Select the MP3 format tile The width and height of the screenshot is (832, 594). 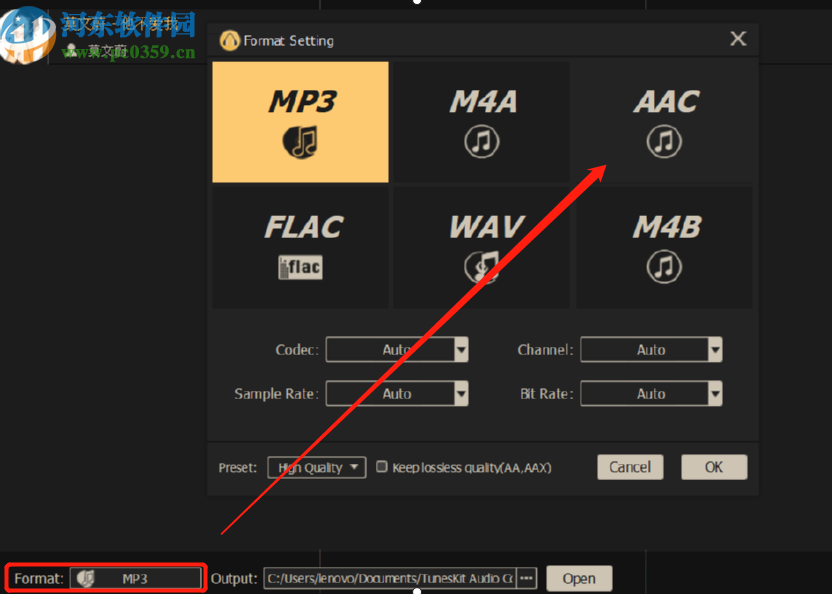300,122
